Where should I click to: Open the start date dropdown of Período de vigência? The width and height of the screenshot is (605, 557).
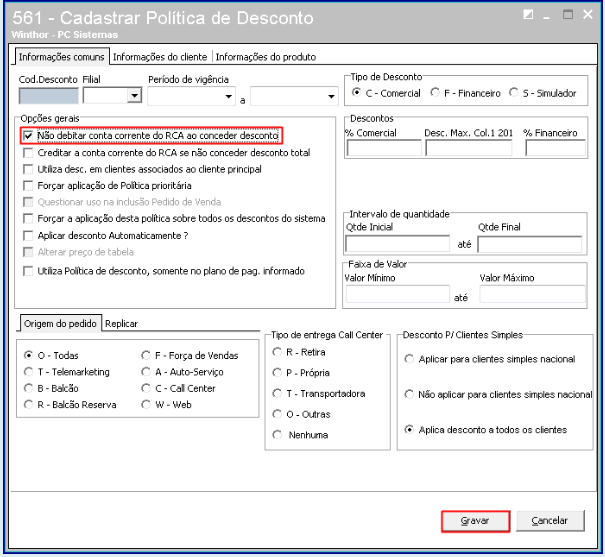229,96
